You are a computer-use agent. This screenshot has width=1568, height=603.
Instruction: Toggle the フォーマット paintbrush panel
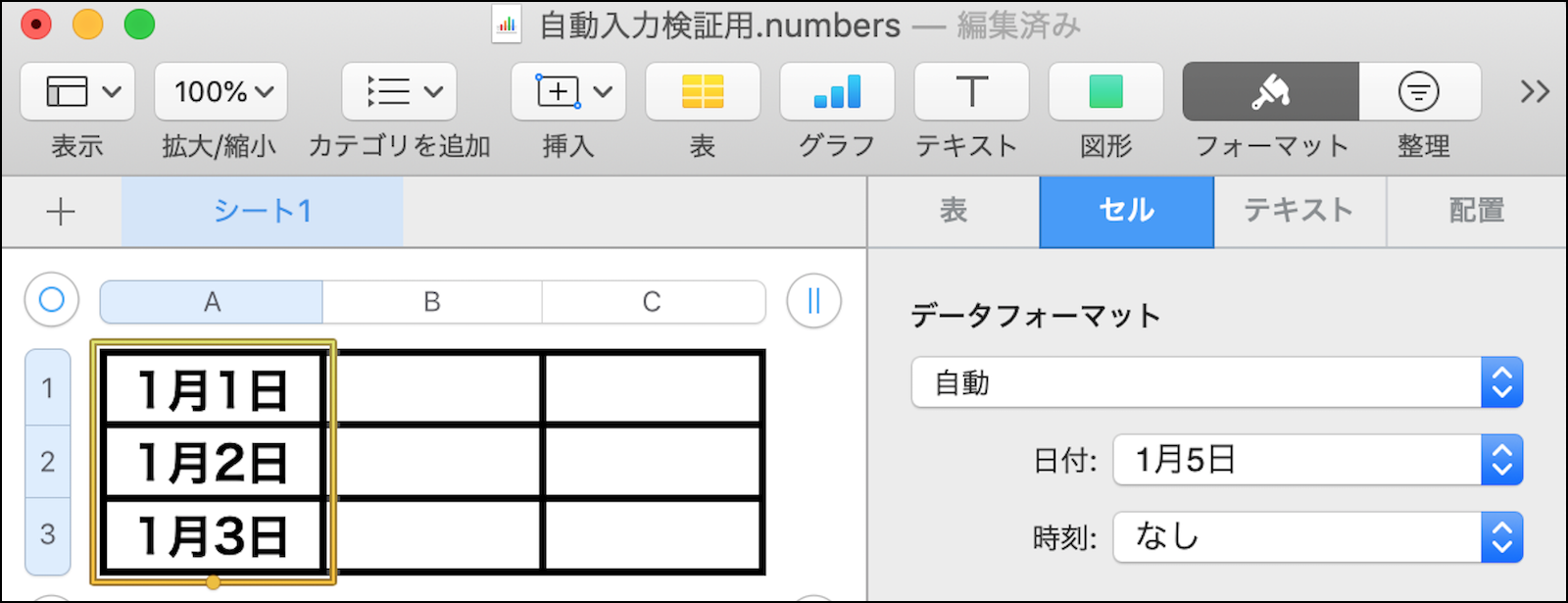tap(1270, 91)
